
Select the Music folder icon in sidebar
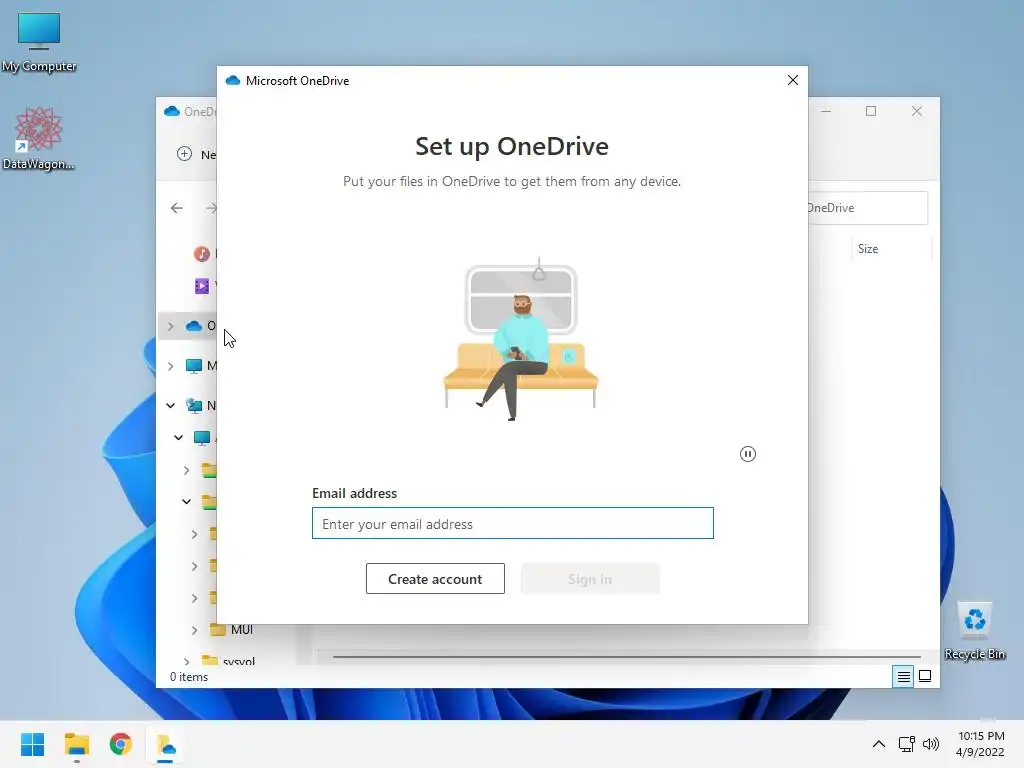tap(202, 253)
